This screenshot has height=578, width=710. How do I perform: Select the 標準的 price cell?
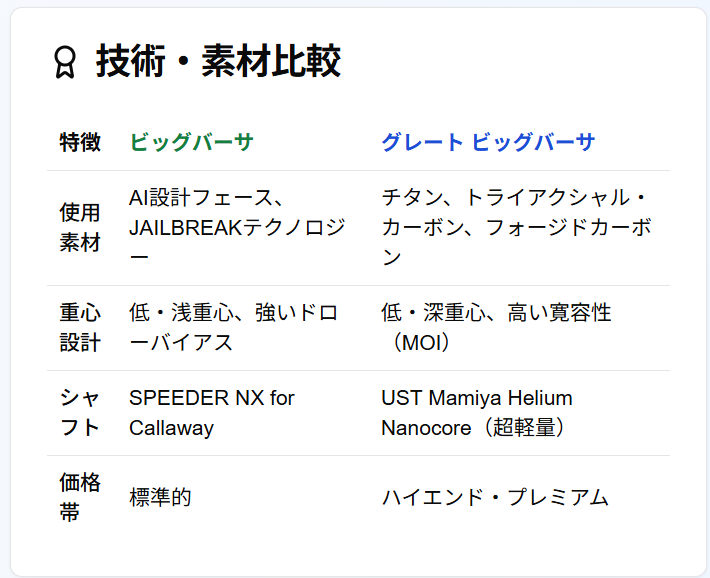point(160,497)
